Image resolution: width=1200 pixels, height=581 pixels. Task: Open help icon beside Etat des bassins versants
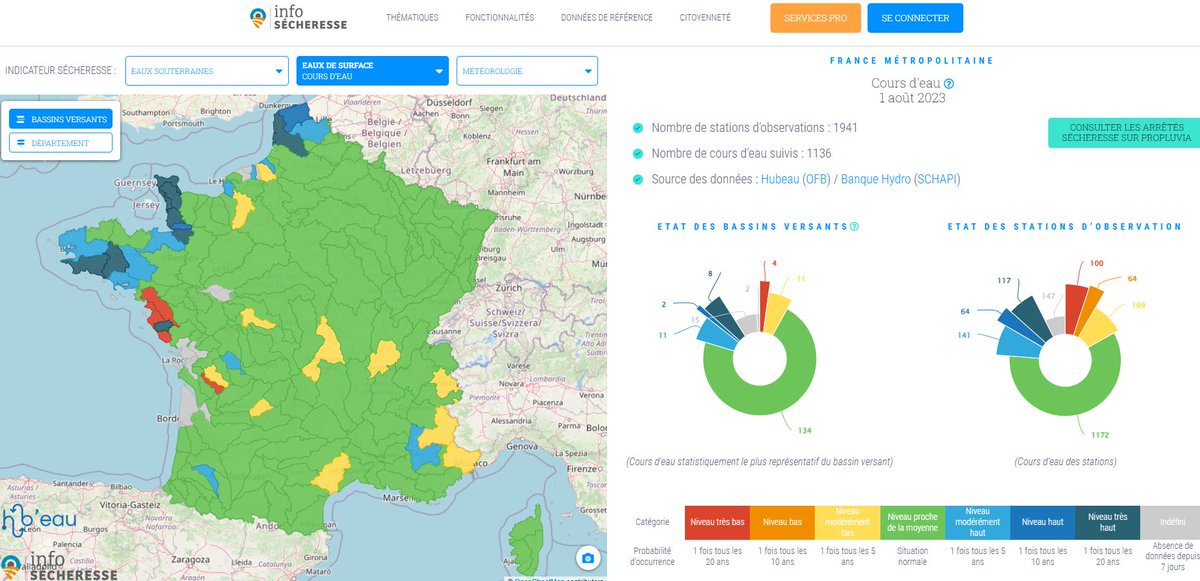coord(854,227)
